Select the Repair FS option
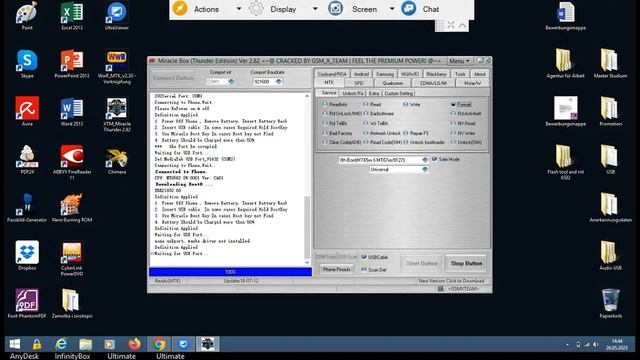The width and height of the screenshot is (640, 360). click(416, 133)
